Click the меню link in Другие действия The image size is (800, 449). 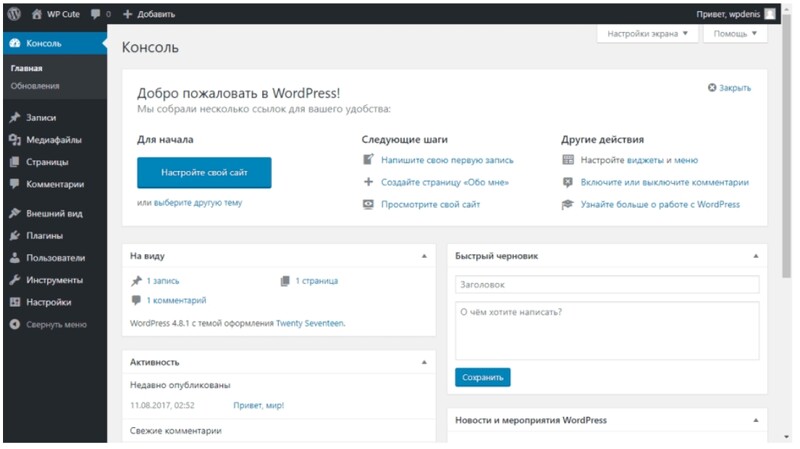point(686,160)
